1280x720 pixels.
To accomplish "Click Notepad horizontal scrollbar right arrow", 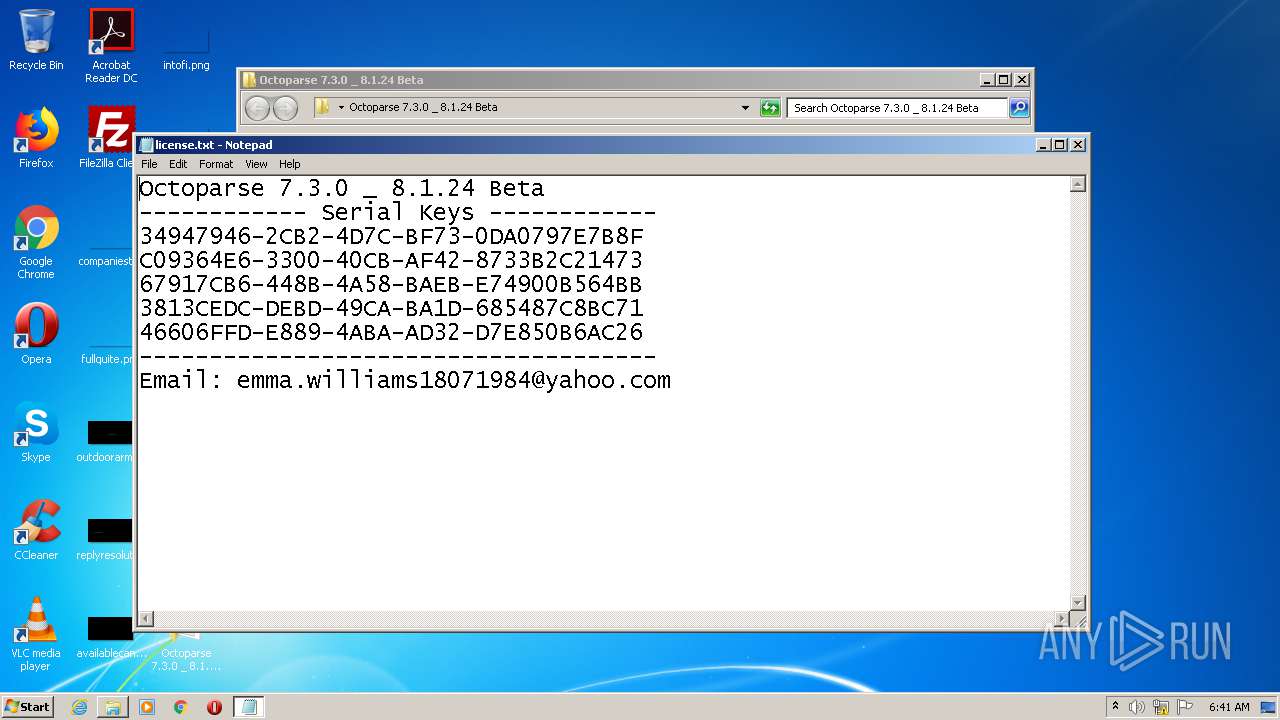I will click(x=1062, y=619).
